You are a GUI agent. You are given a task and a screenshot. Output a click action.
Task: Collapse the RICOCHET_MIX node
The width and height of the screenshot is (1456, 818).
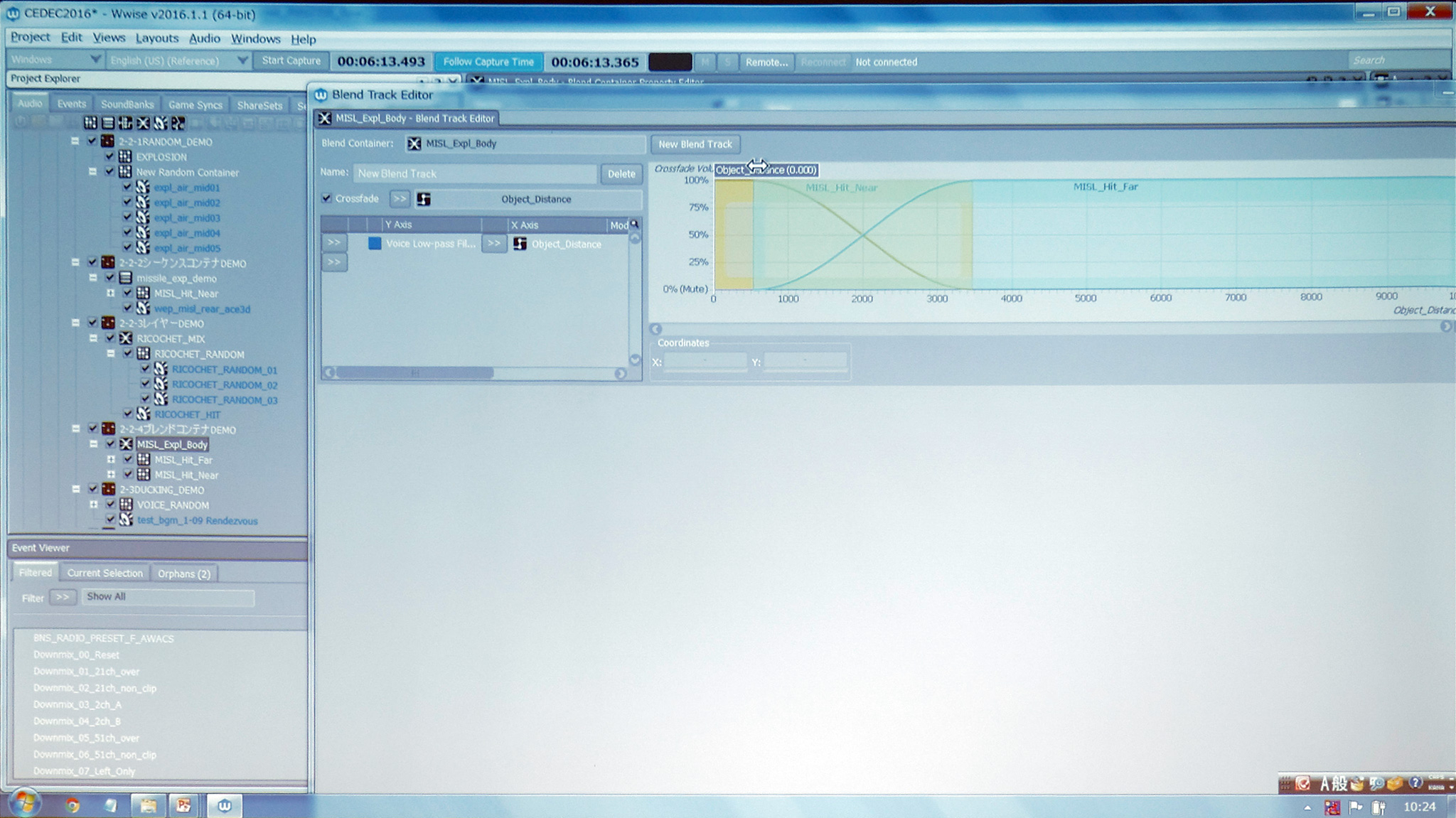click(93, 338)
